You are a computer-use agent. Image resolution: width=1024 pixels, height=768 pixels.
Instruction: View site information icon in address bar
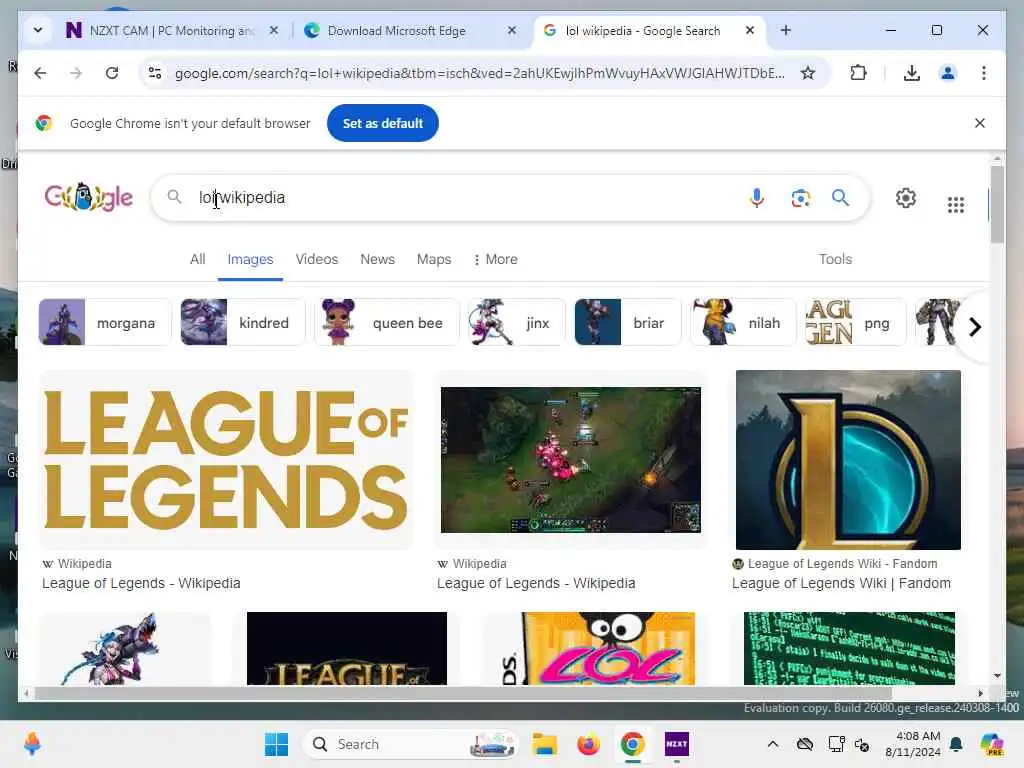click(155, 73)
